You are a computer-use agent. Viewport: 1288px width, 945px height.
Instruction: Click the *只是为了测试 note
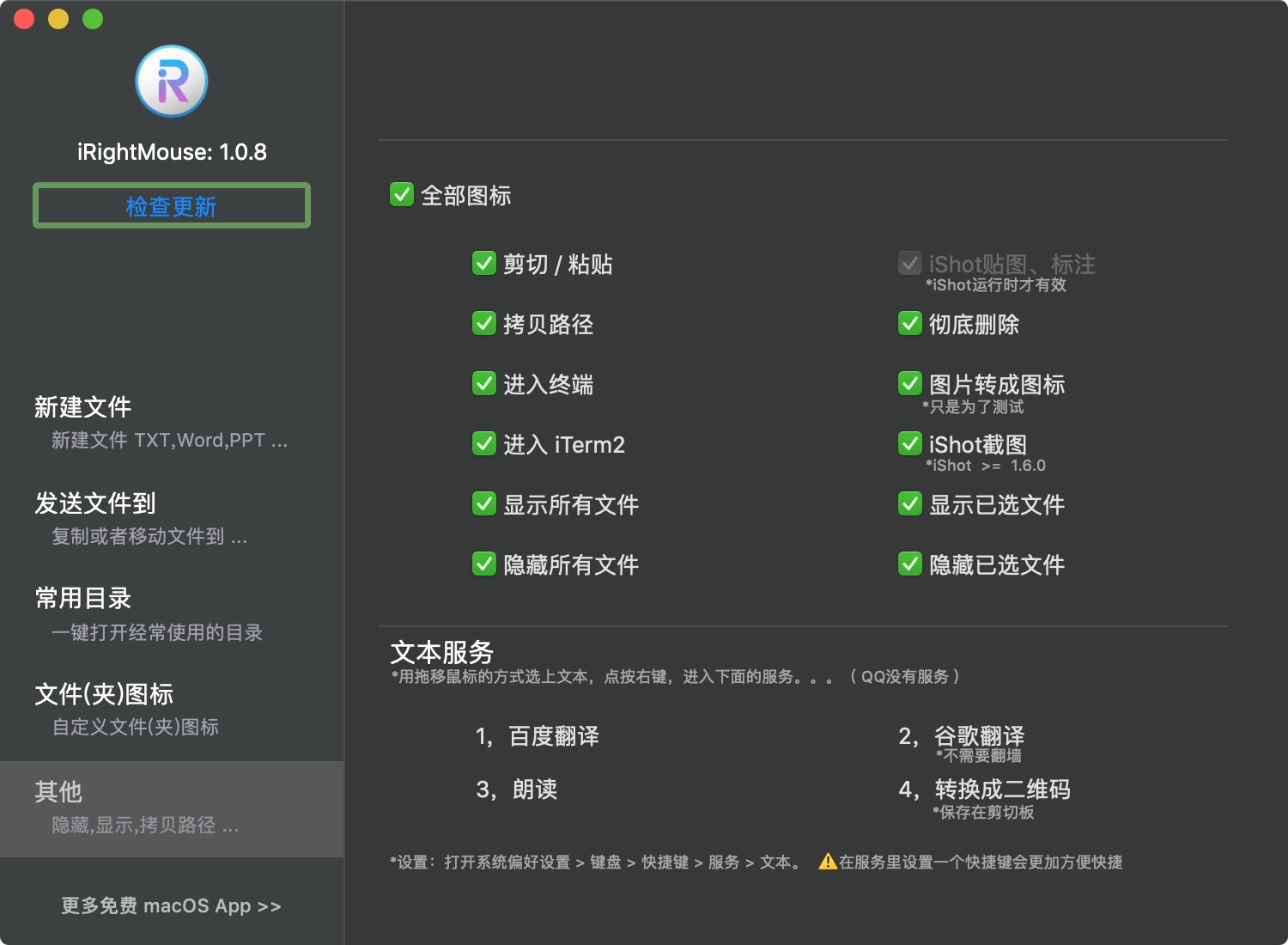974,407
